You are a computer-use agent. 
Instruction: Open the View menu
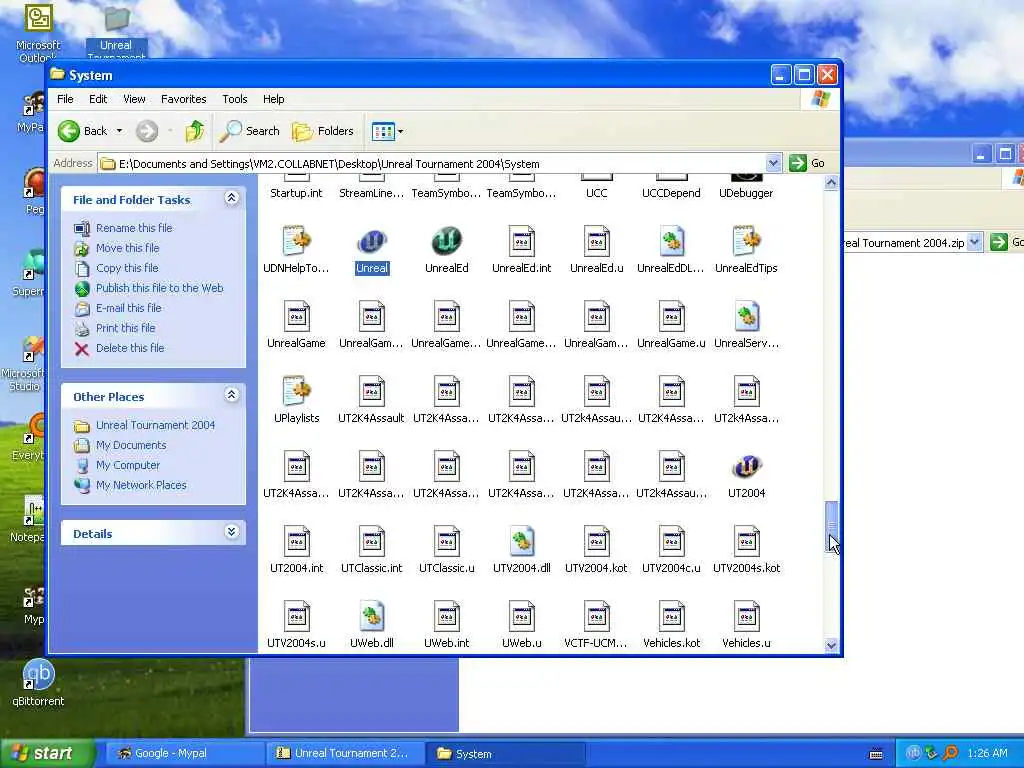[x=134, y=99]
